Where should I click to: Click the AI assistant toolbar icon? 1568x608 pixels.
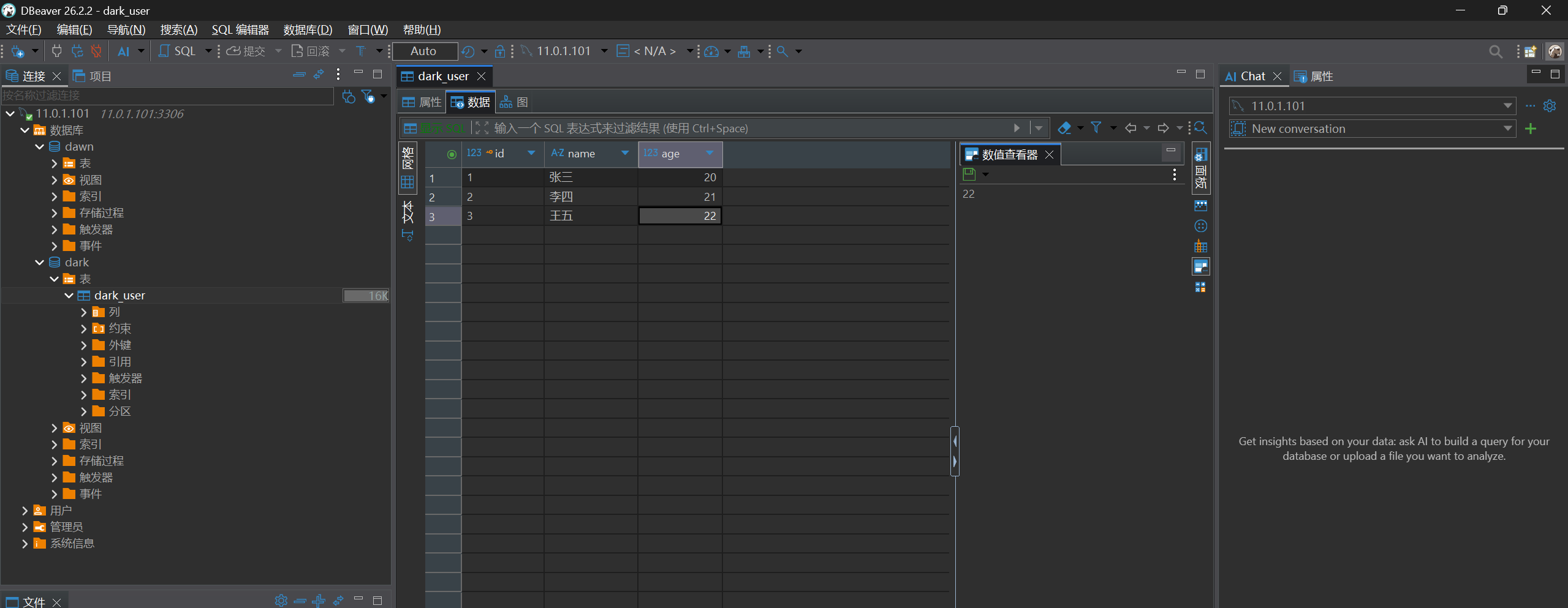tap(123, 51)
